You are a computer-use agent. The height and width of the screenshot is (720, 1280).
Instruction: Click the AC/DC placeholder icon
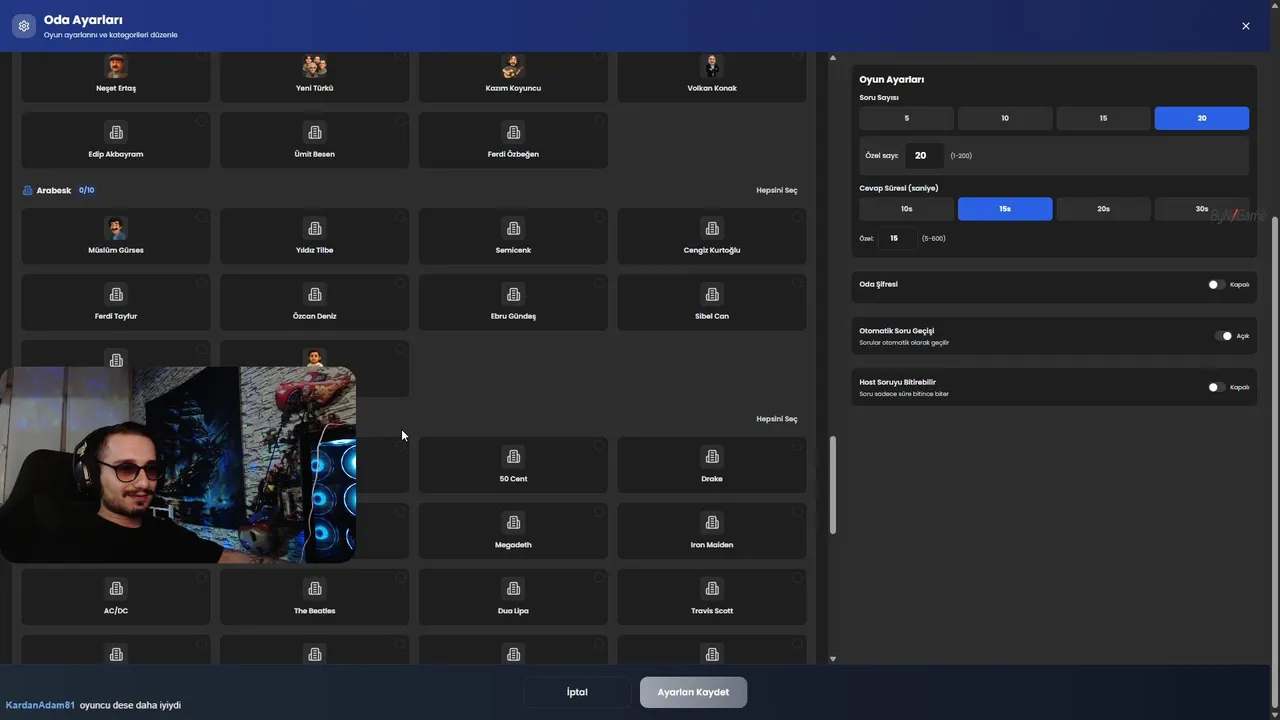(x=116, y=589)
